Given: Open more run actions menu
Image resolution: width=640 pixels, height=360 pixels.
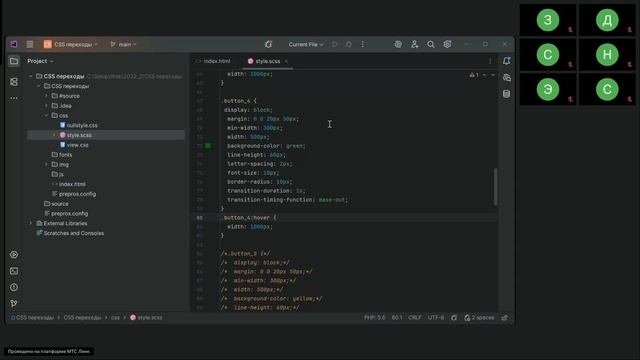Looking at the screenshot, I should pos(362,44).
